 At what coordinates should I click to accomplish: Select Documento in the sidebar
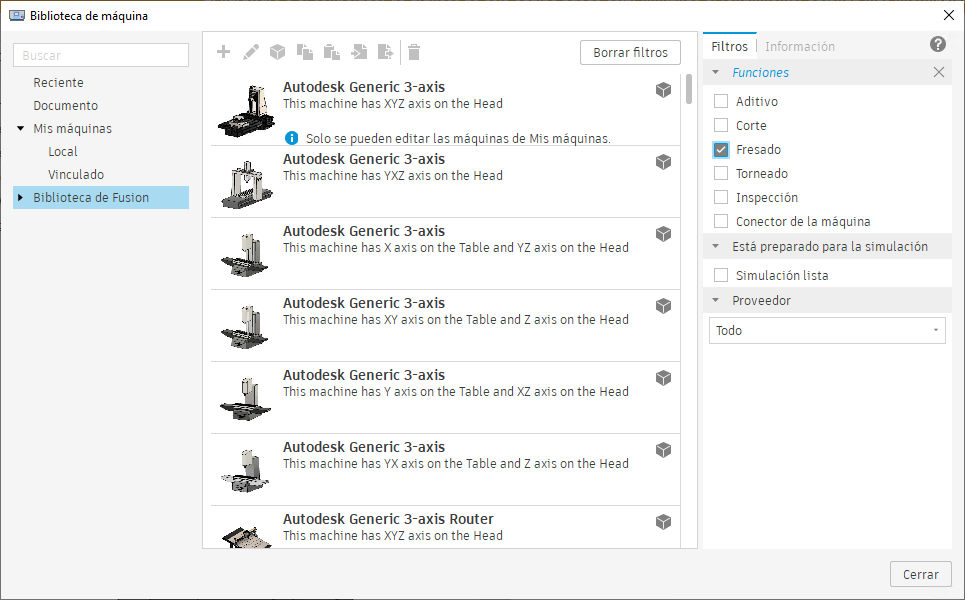[65, 105]
